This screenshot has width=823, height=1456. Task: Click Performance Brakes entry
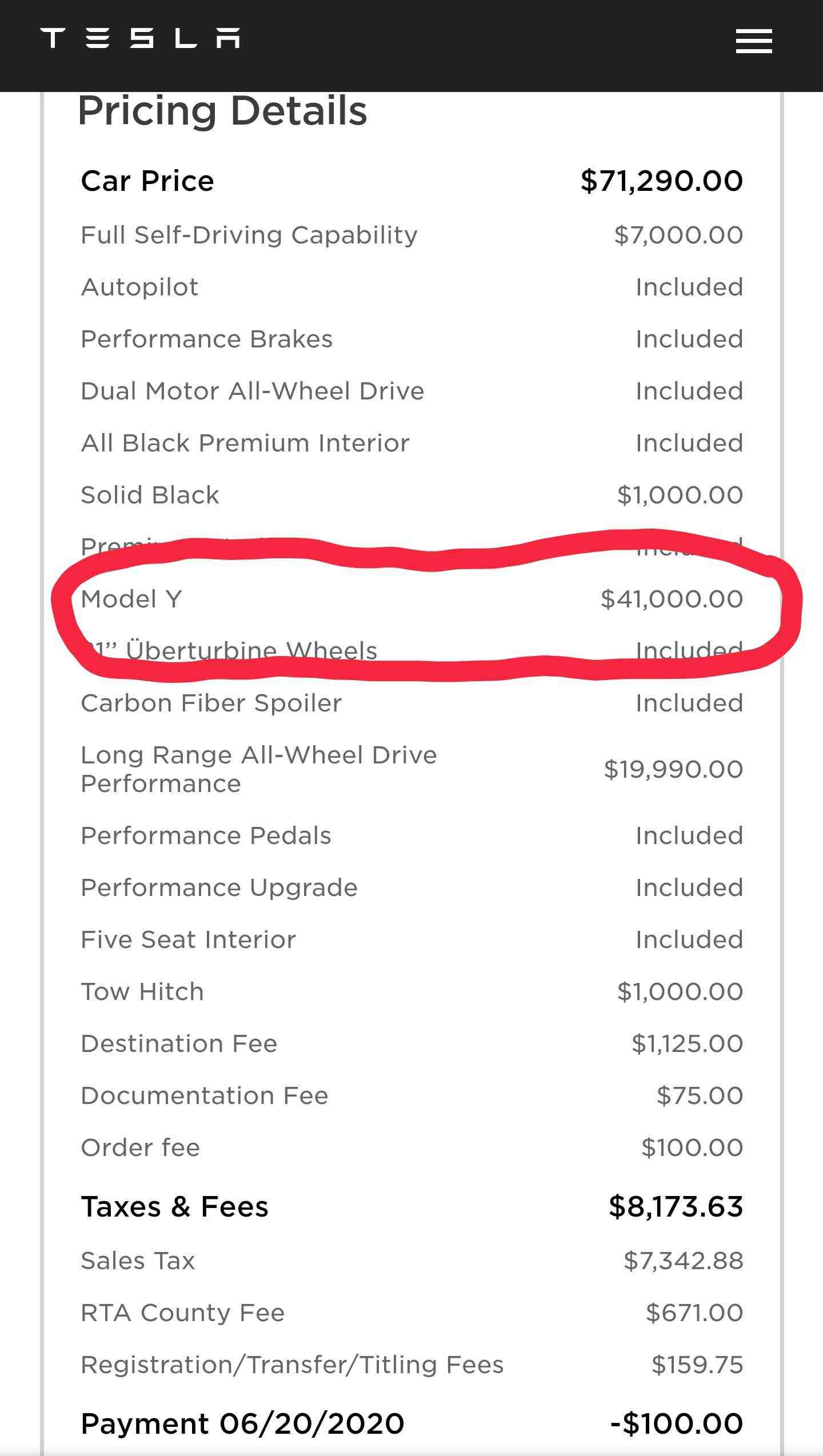point(411,339)
